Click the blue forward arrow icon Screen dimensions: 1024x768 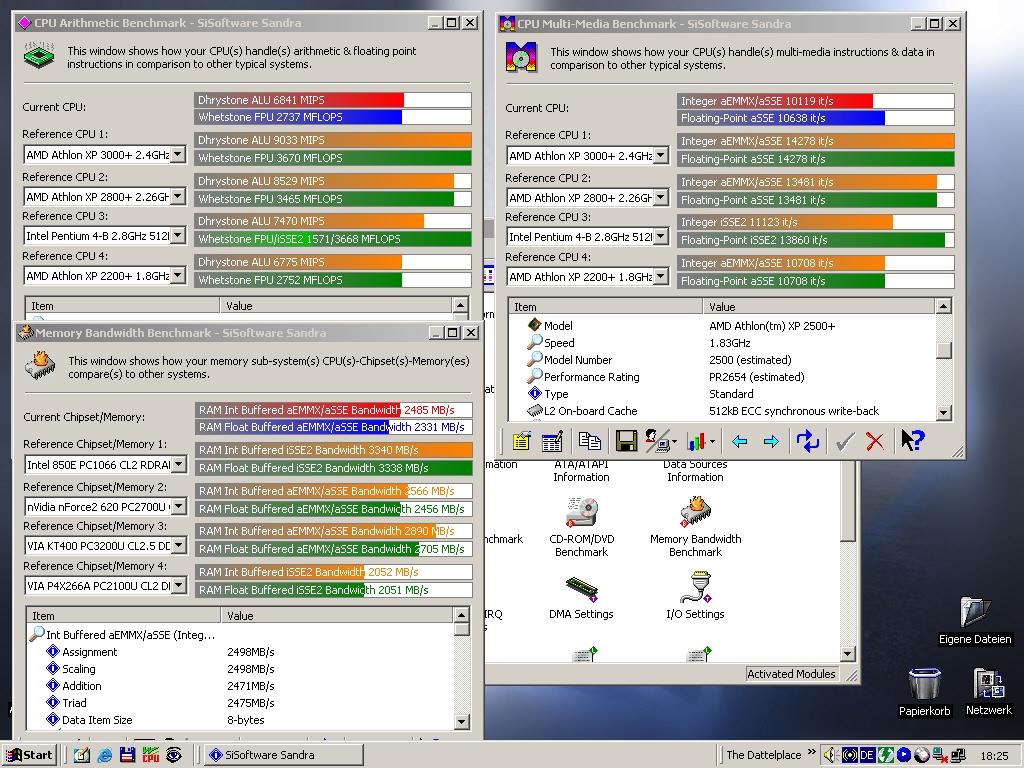click(x=771, y=441)
